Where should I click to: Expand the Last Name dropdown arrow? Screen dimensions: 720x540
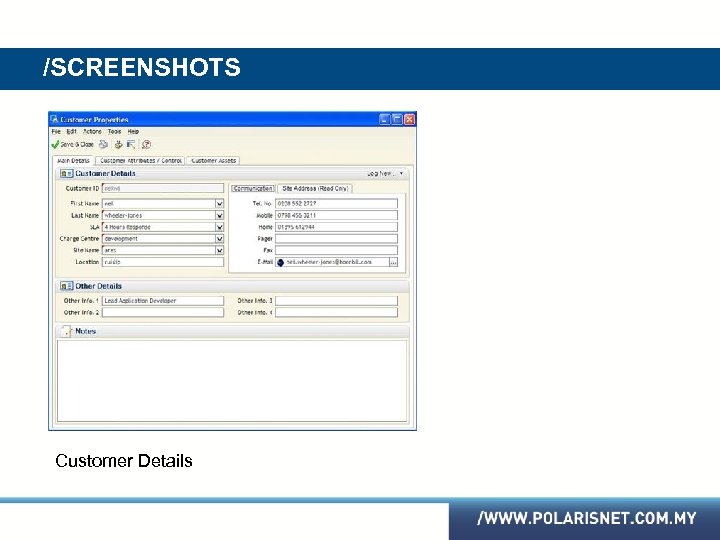(x=219, y=215)
